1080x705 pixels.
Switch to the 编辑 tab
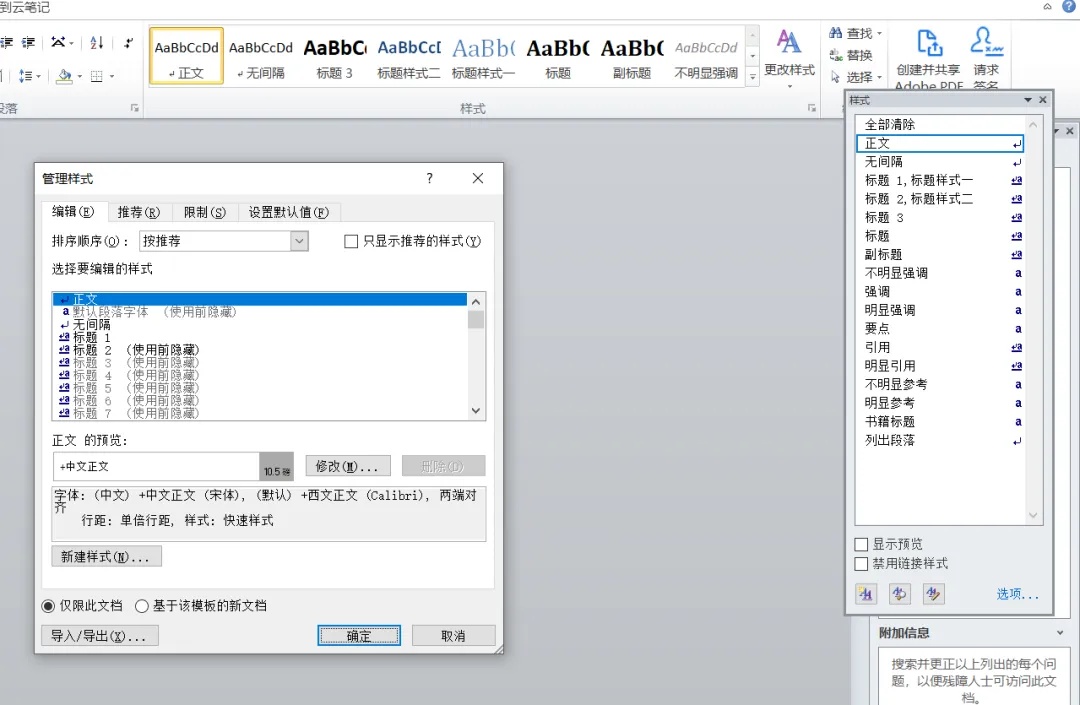click(x=73, y=211)
